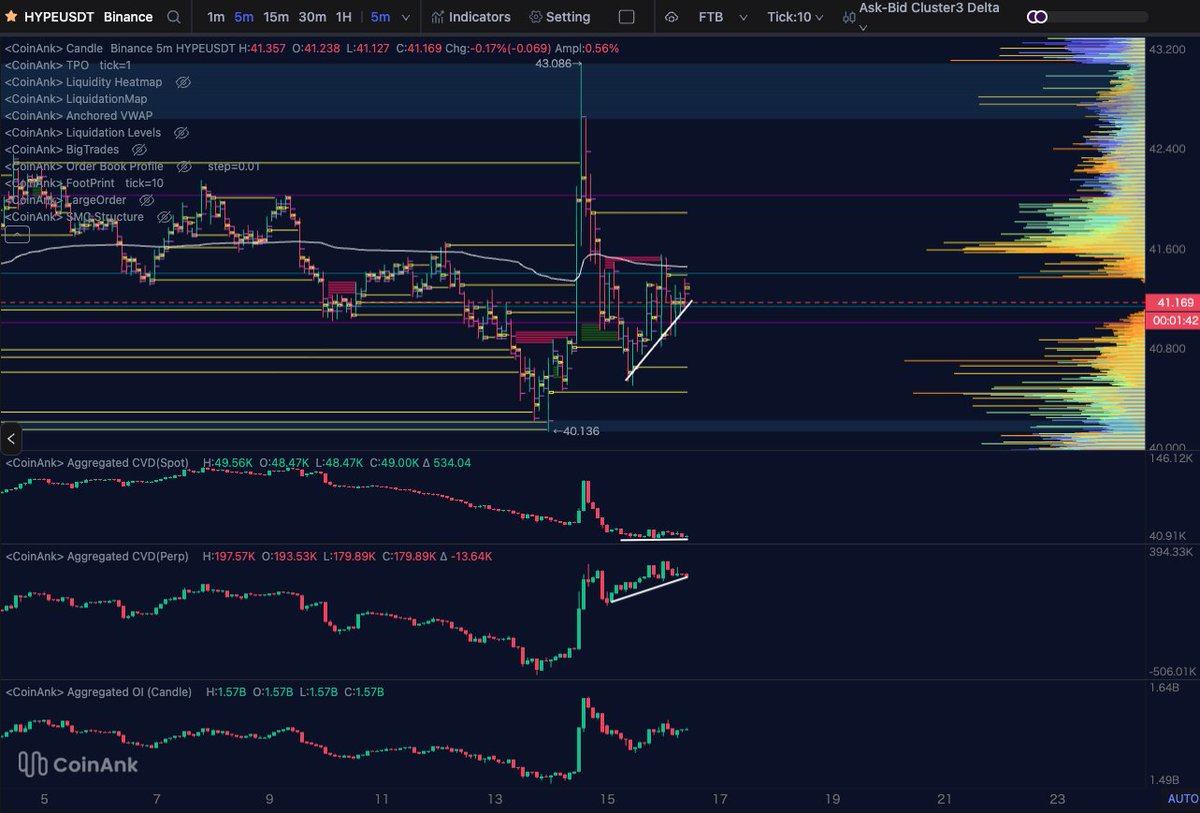
Task: Show the Liquidity Heatmap indicator
Action: [x=183, y=82]
